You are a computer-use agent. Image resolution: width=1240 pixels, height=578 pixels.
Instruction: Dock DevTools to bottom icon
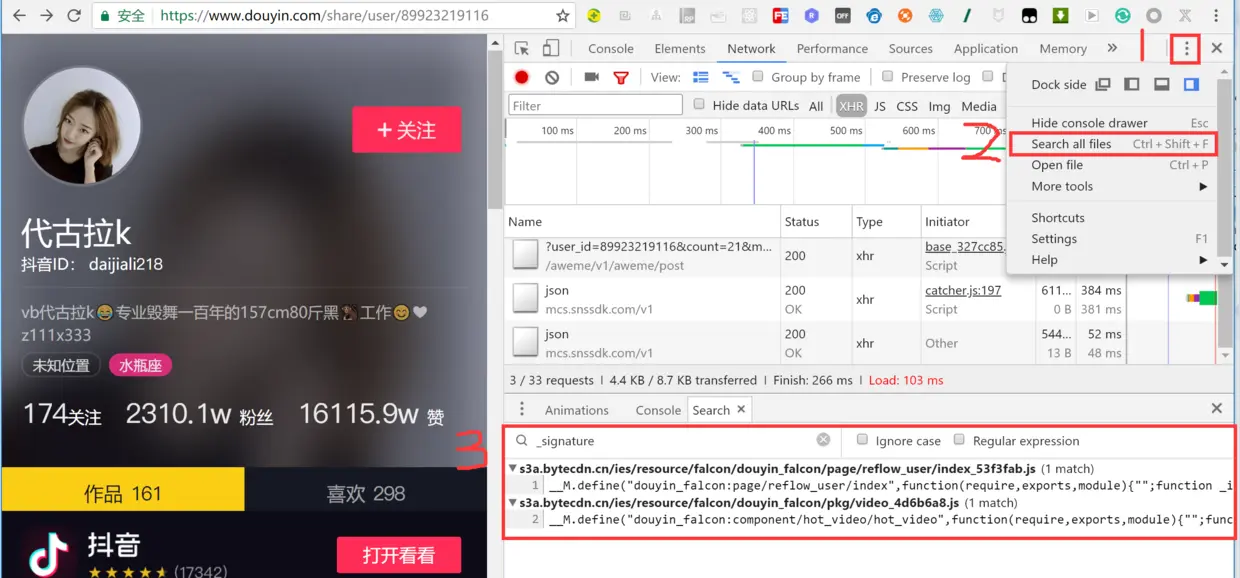click(1162, 85)
